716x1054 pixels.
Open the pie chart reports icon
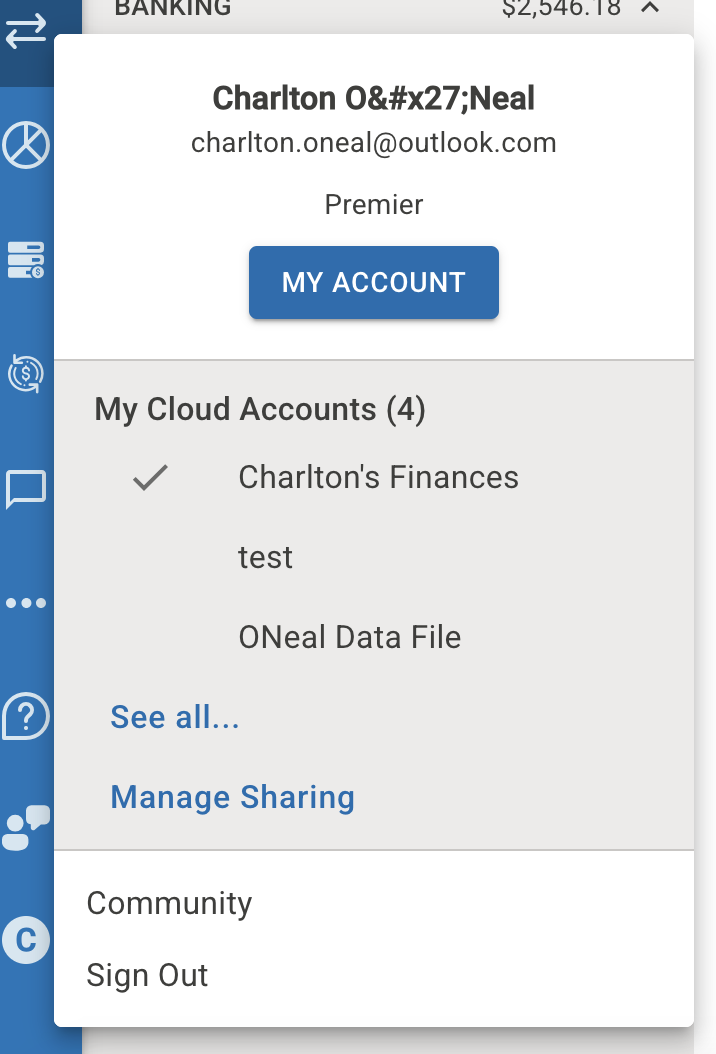click(26, 145)
